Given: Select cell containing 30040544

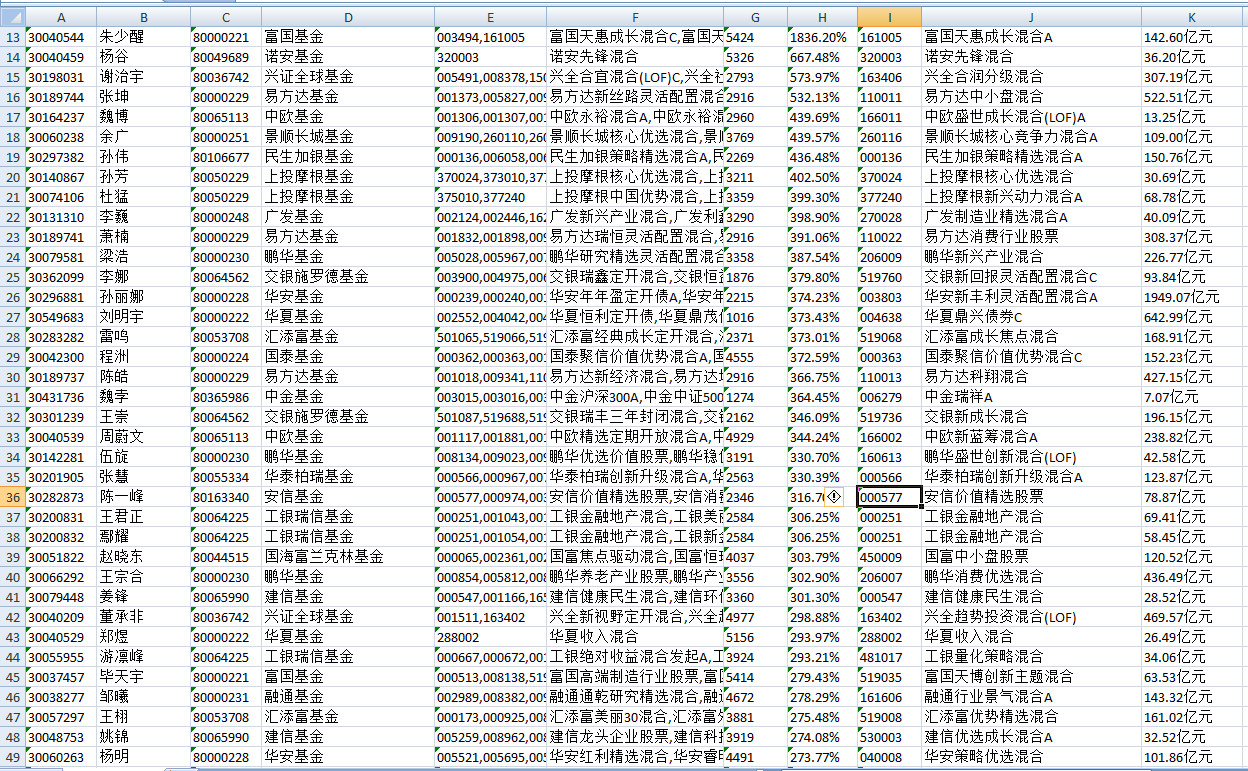Looking at the screenshot, I should point(62,37).
